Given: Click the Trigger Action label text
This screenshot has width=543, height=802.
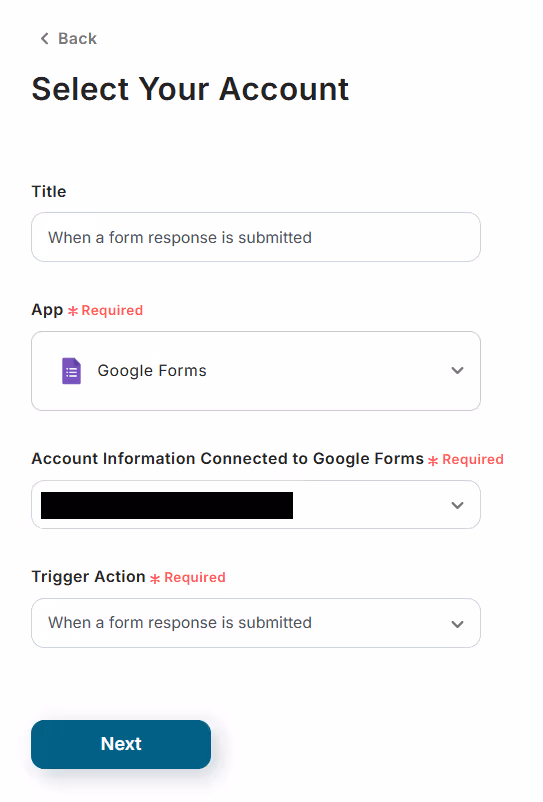Looking at the screenshot, I should pos(88,577).
